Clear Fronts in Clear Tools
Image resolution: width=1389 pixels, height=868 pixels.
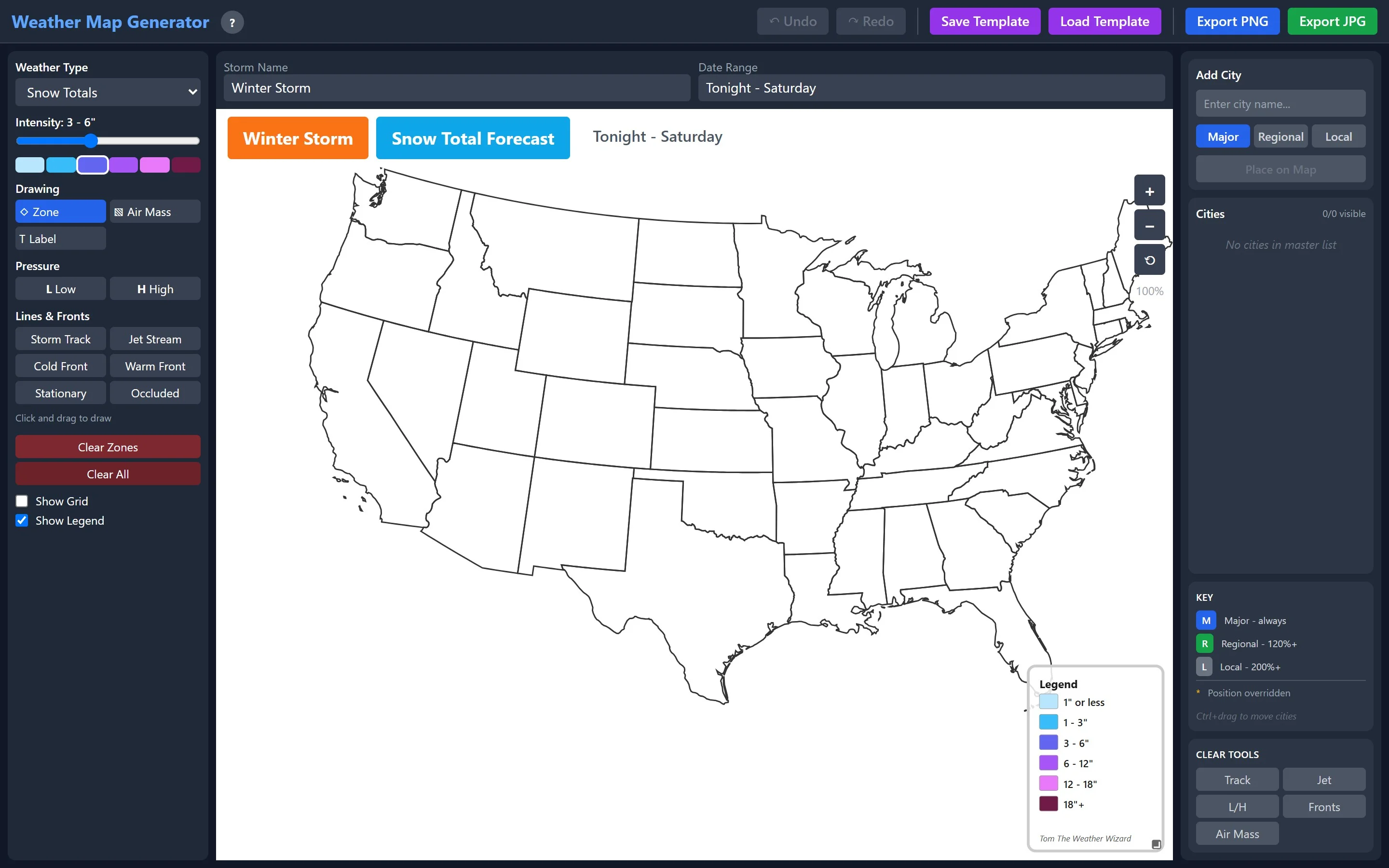1323,807
